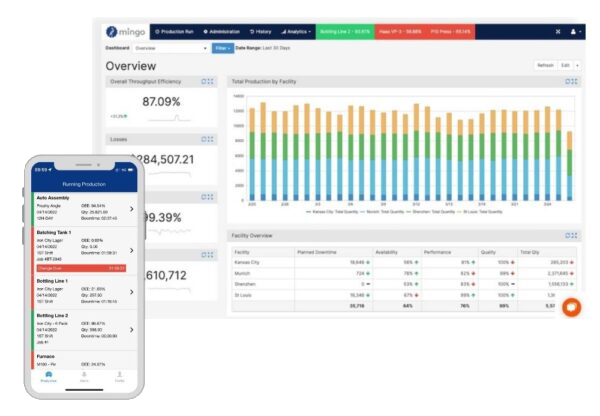Tap the right bottom tab icon on phone

119,377
